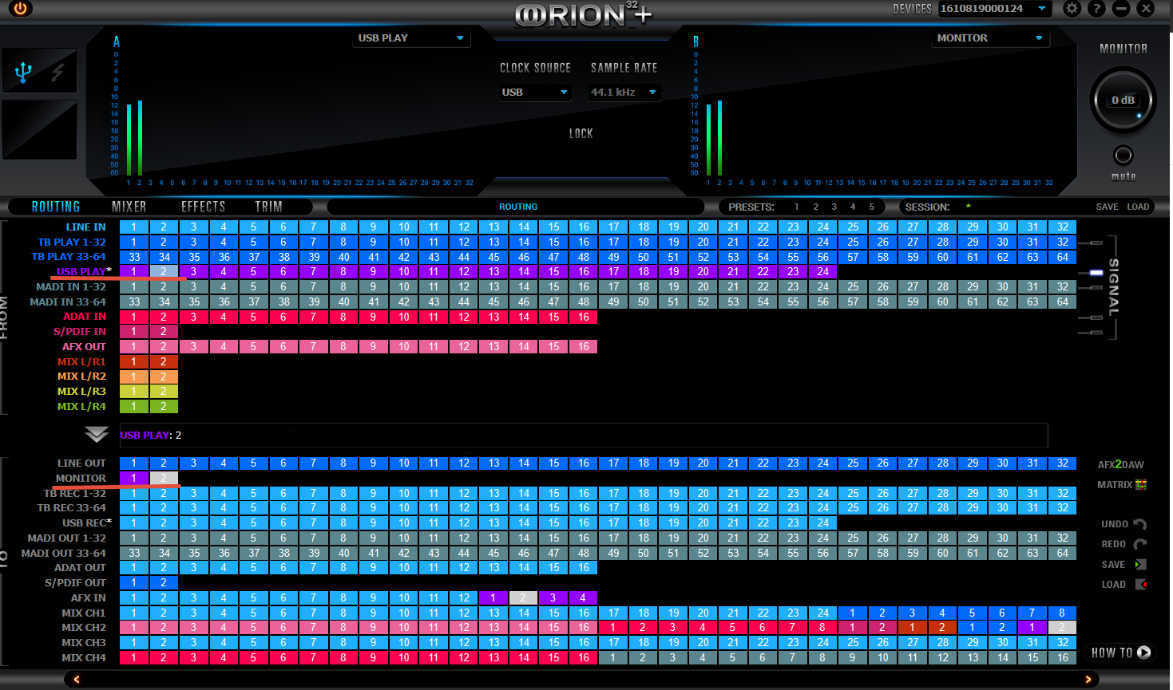
Task: Select the Thunderbolt connection icon
Action: 57,72
